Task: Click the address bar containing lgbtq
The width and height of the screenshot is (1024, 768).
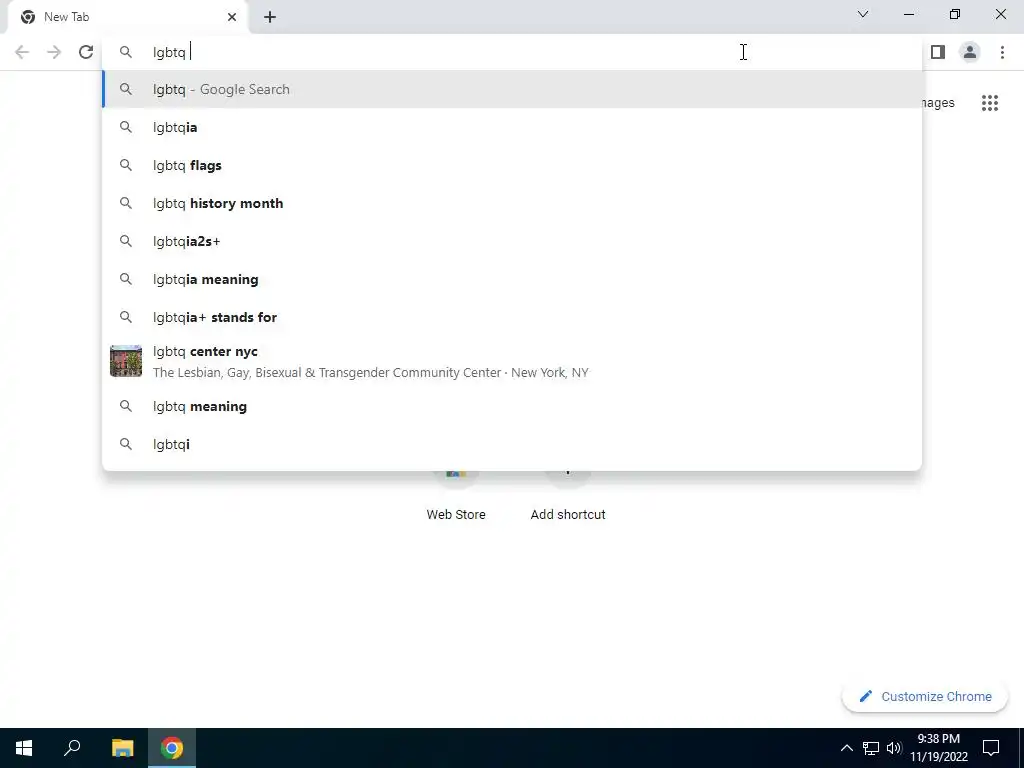Action: (513, 52)
